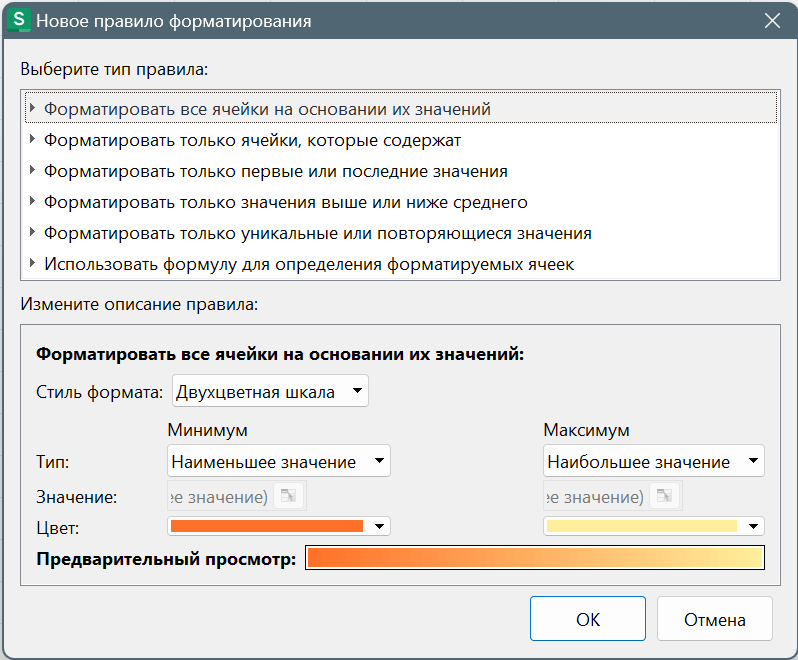The height and width of the screenshot is (660, 798).
Task: Select rule «Форматировать только ячейки, которые содержат»
Action: (x=252, y=140)
